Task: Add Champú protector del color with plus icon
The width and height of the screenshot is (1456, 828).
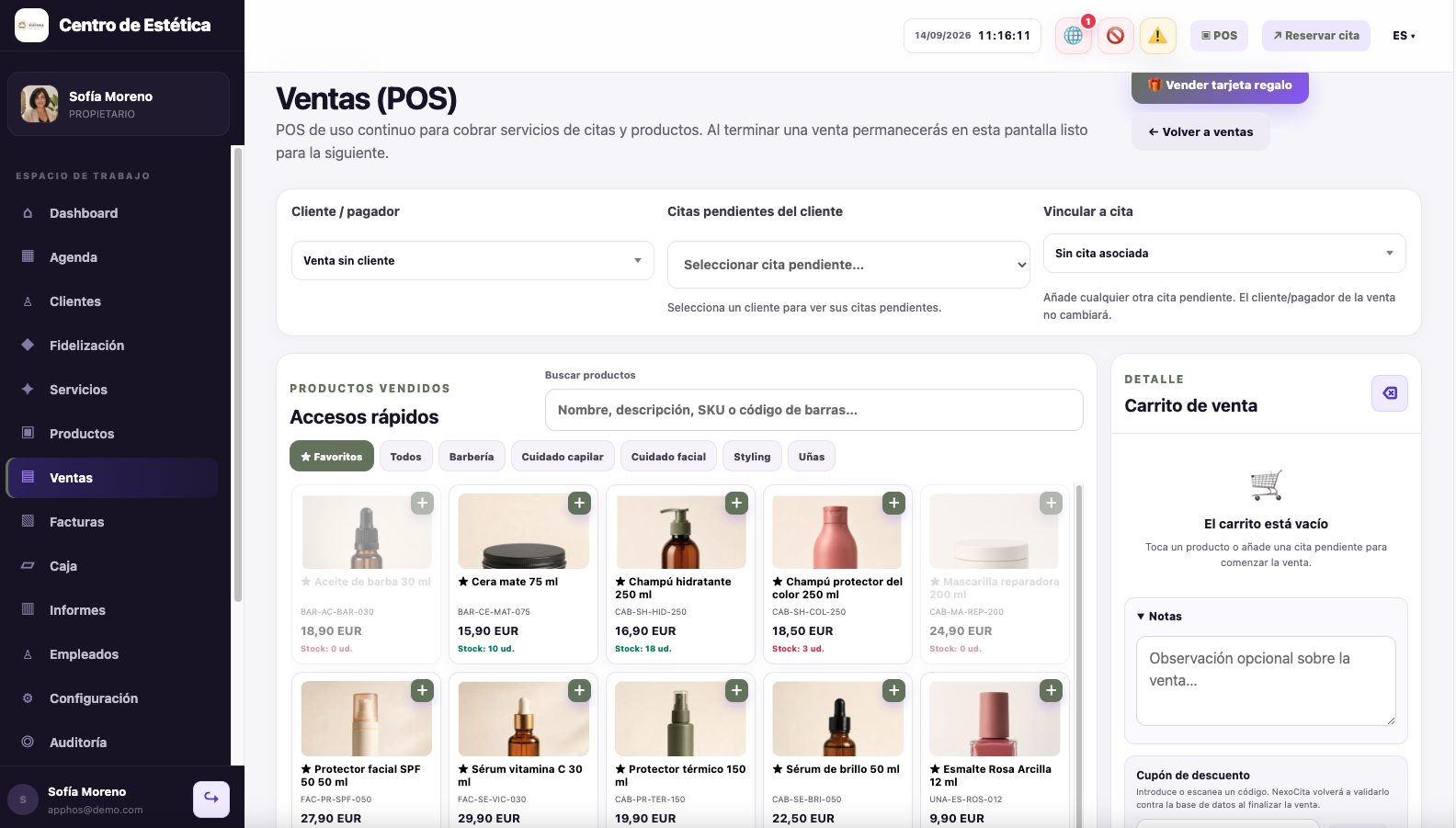Action: [893, 503]
